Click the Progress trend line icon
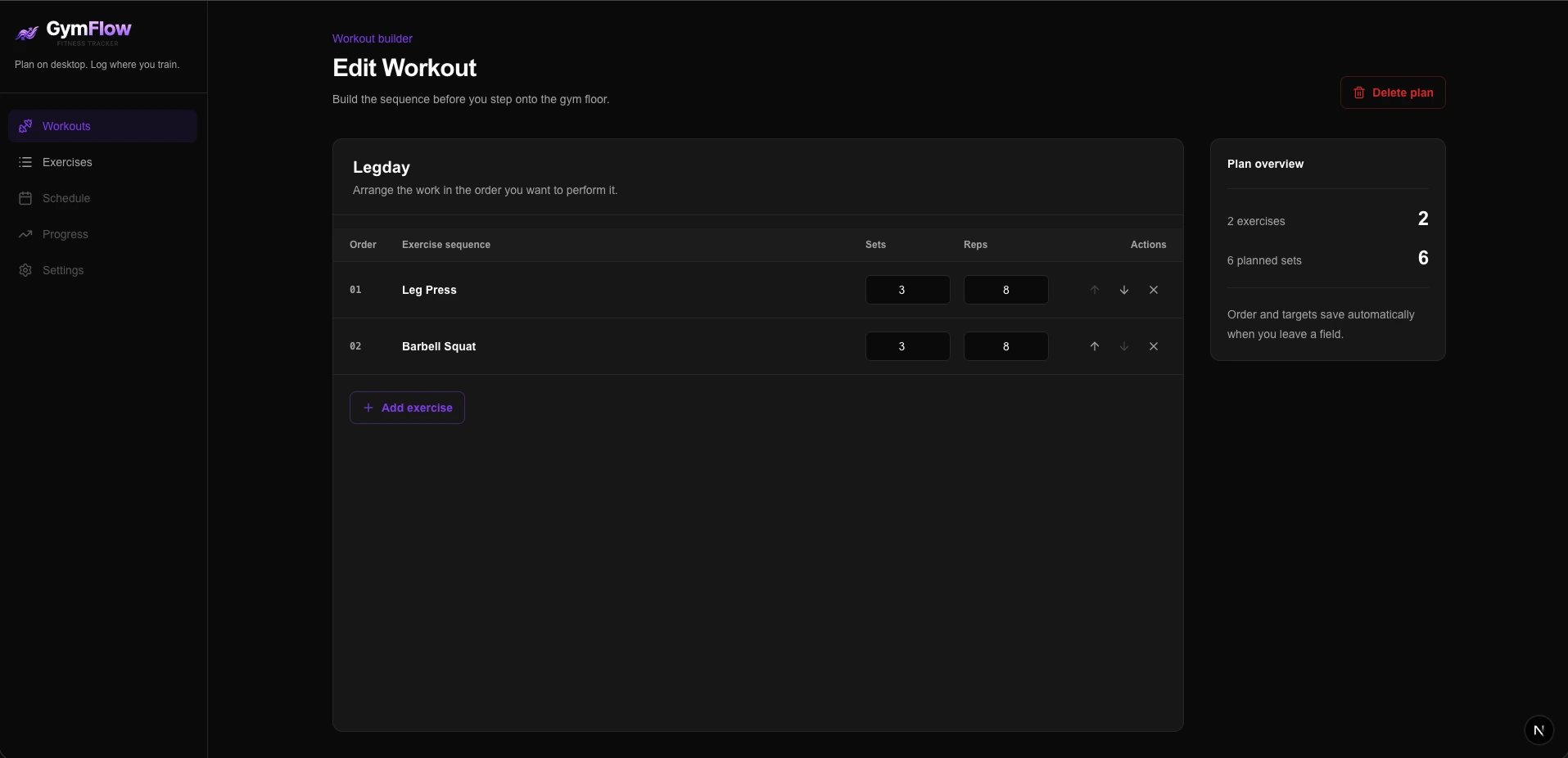 [25, 234]
